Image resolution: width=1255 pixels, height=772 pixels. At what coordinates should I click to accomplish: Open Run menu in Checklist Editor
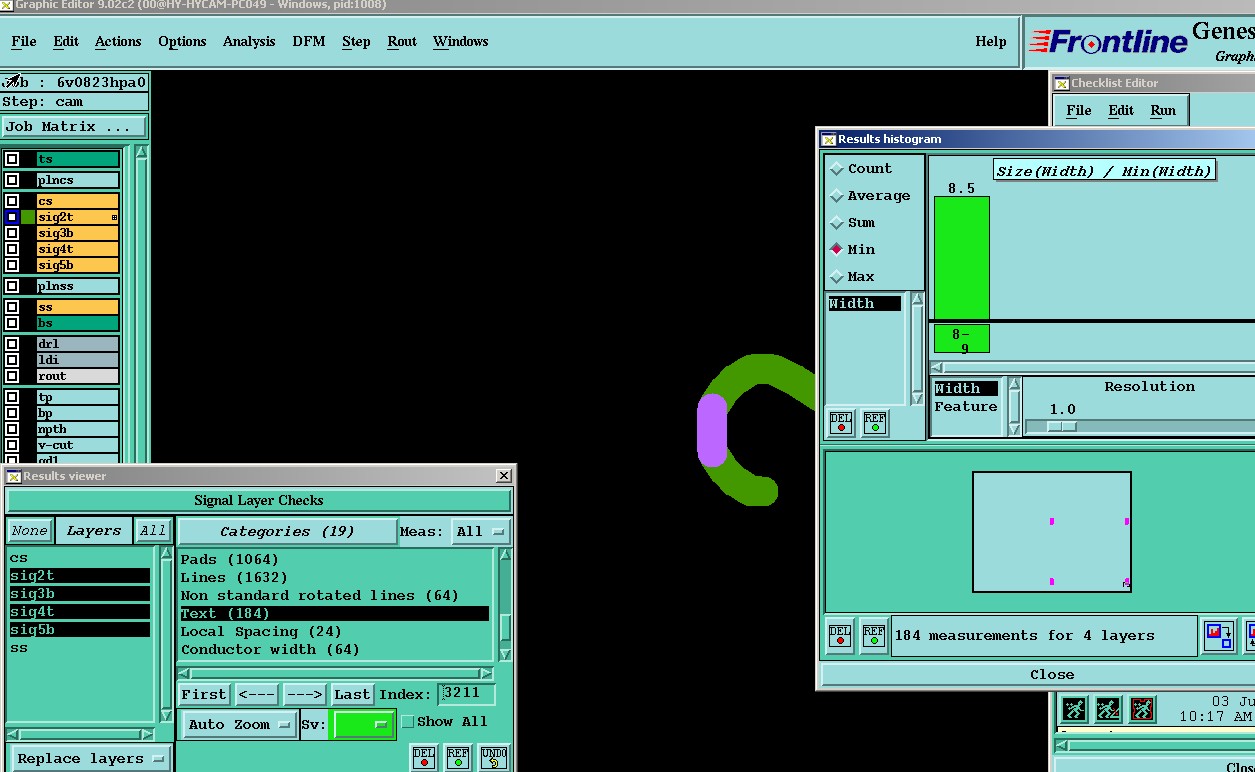(x=1163, y=111)
